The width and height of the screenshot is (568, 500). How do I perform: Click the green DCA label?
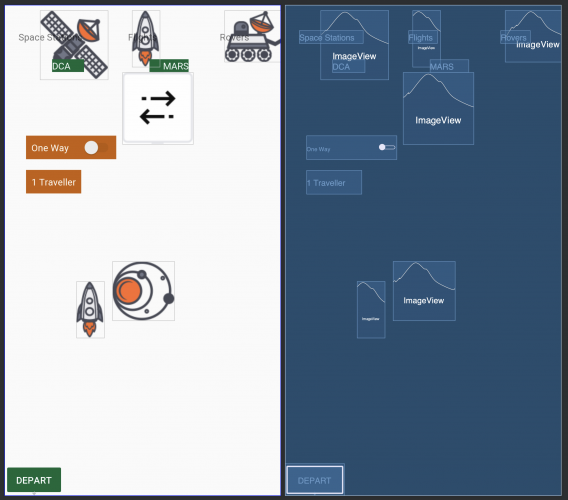tap(68, 66)
